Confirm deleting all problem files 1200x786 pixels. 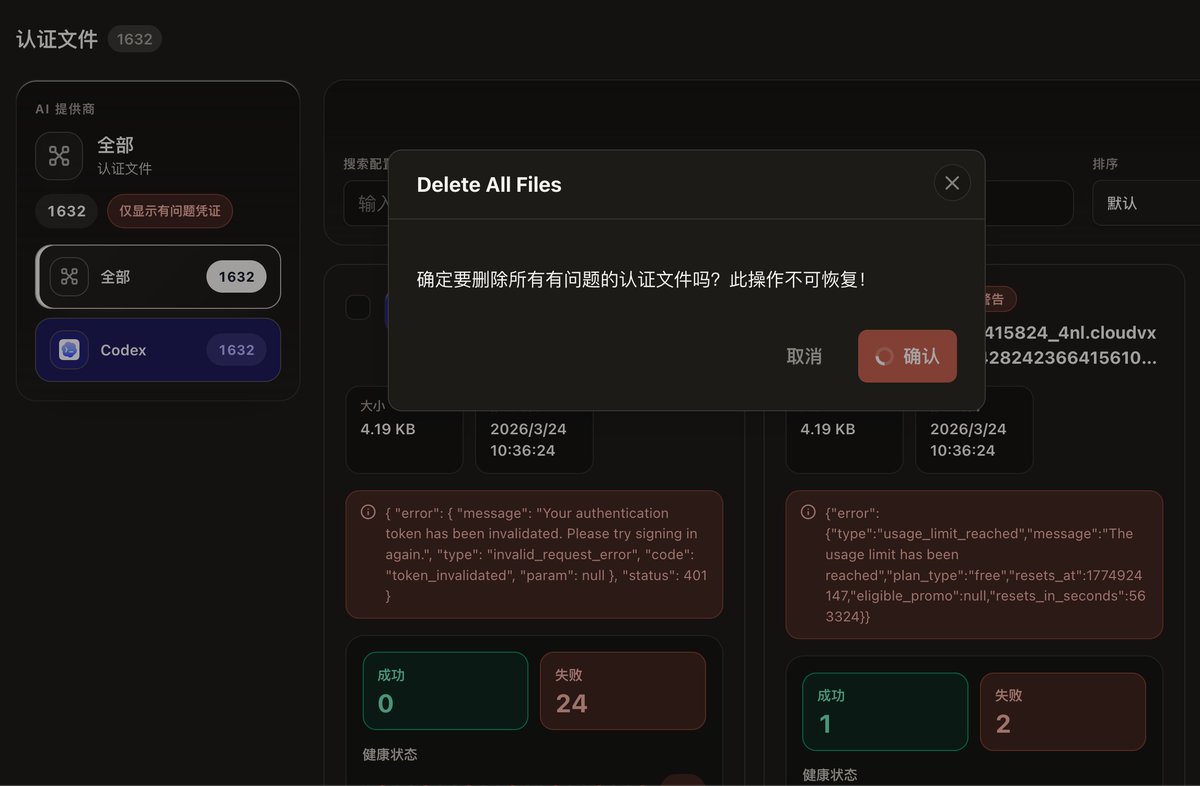click(x=907, y=356)
